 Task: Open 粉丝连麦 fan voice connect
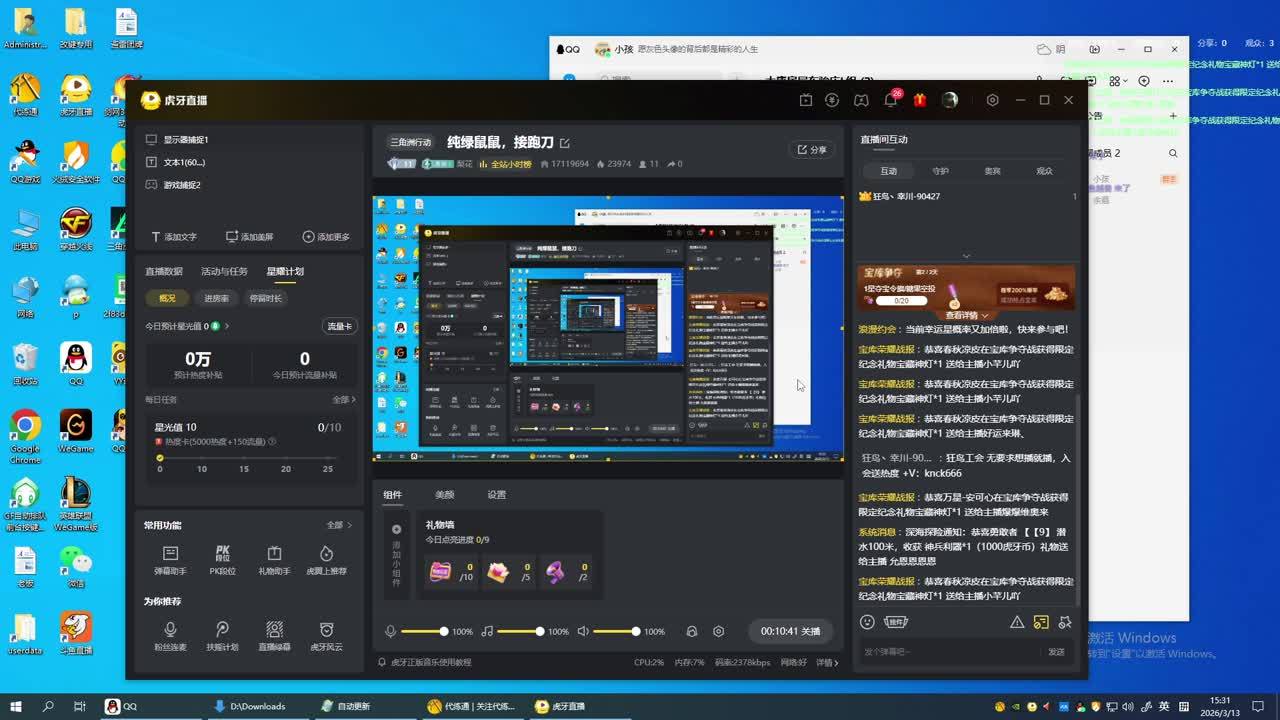click(170, 636)
